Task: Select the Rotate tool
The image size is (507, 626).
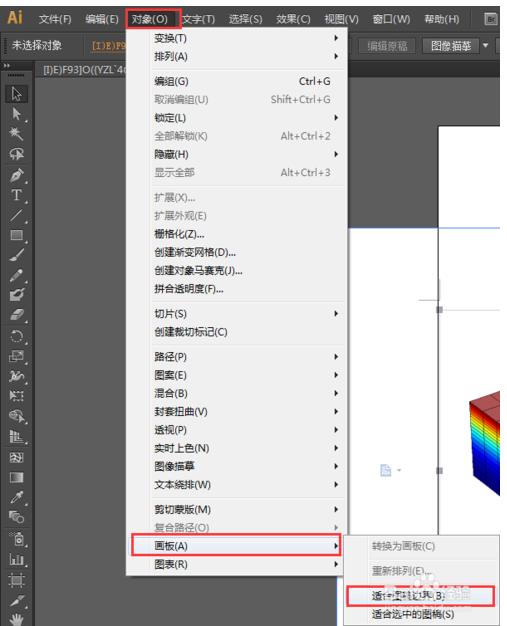Action: point(16,336)
